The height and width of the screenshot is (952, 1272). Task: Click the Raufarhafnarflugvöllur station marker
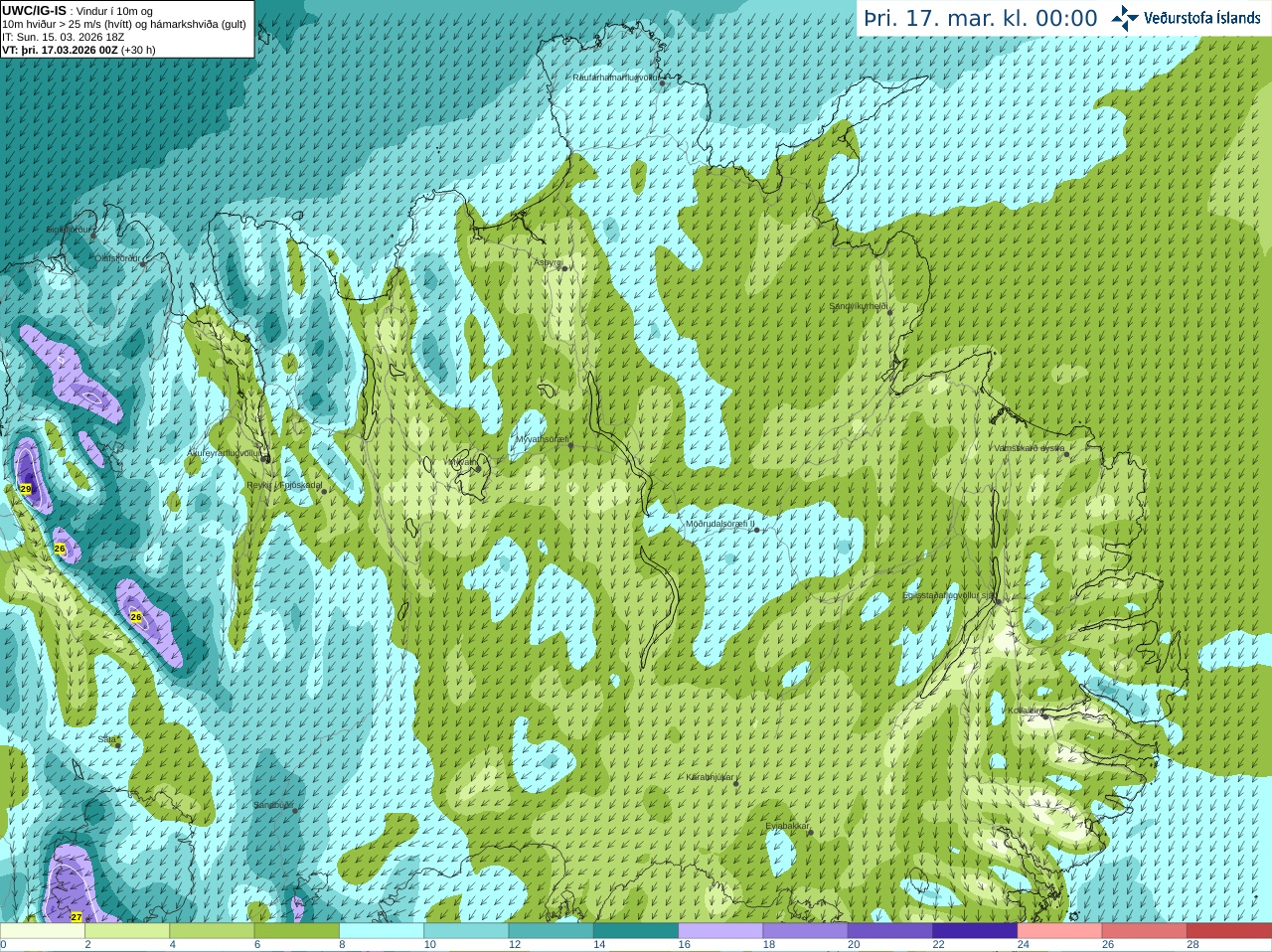pos(663,83)
